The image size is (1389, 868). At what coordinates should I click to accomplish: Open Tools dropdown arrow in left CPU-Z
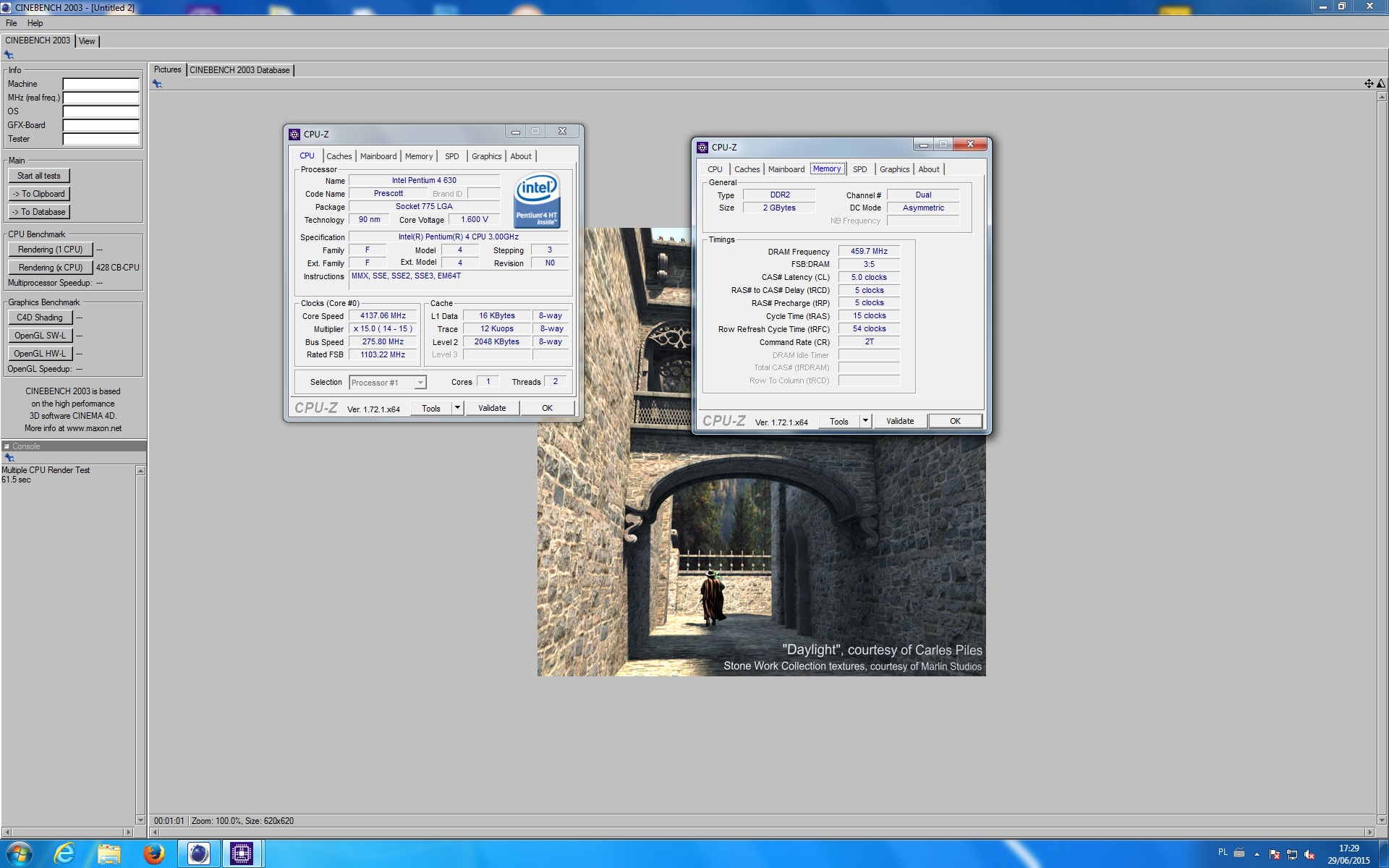(457, 408)
